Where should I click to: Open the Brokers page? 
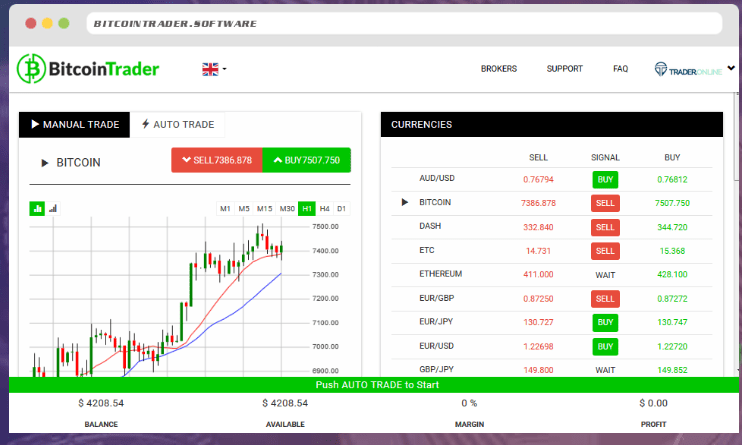coord(499,69)
